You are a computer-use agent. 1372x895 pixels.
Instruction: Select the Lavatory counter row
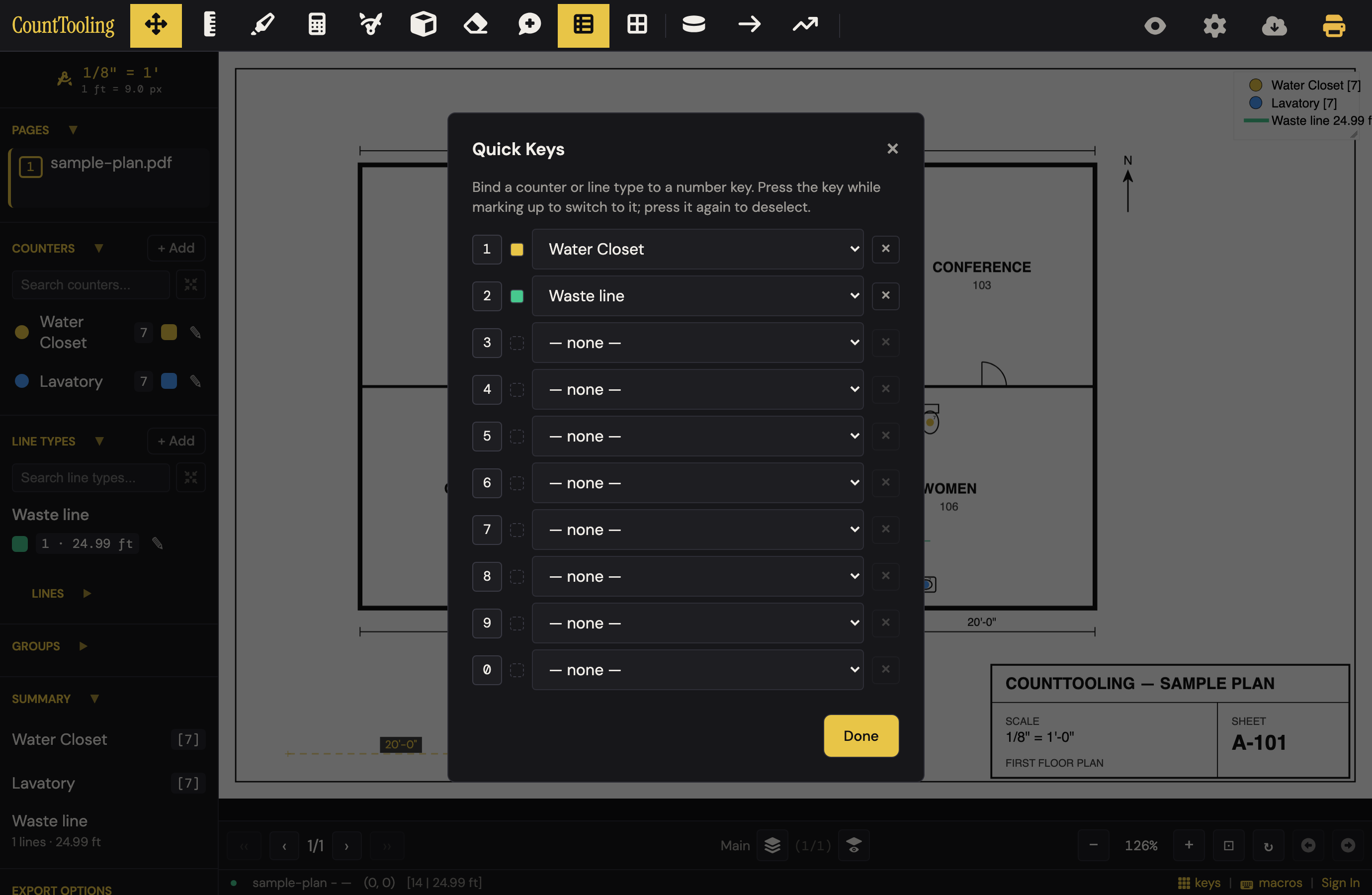pos(109,381)
